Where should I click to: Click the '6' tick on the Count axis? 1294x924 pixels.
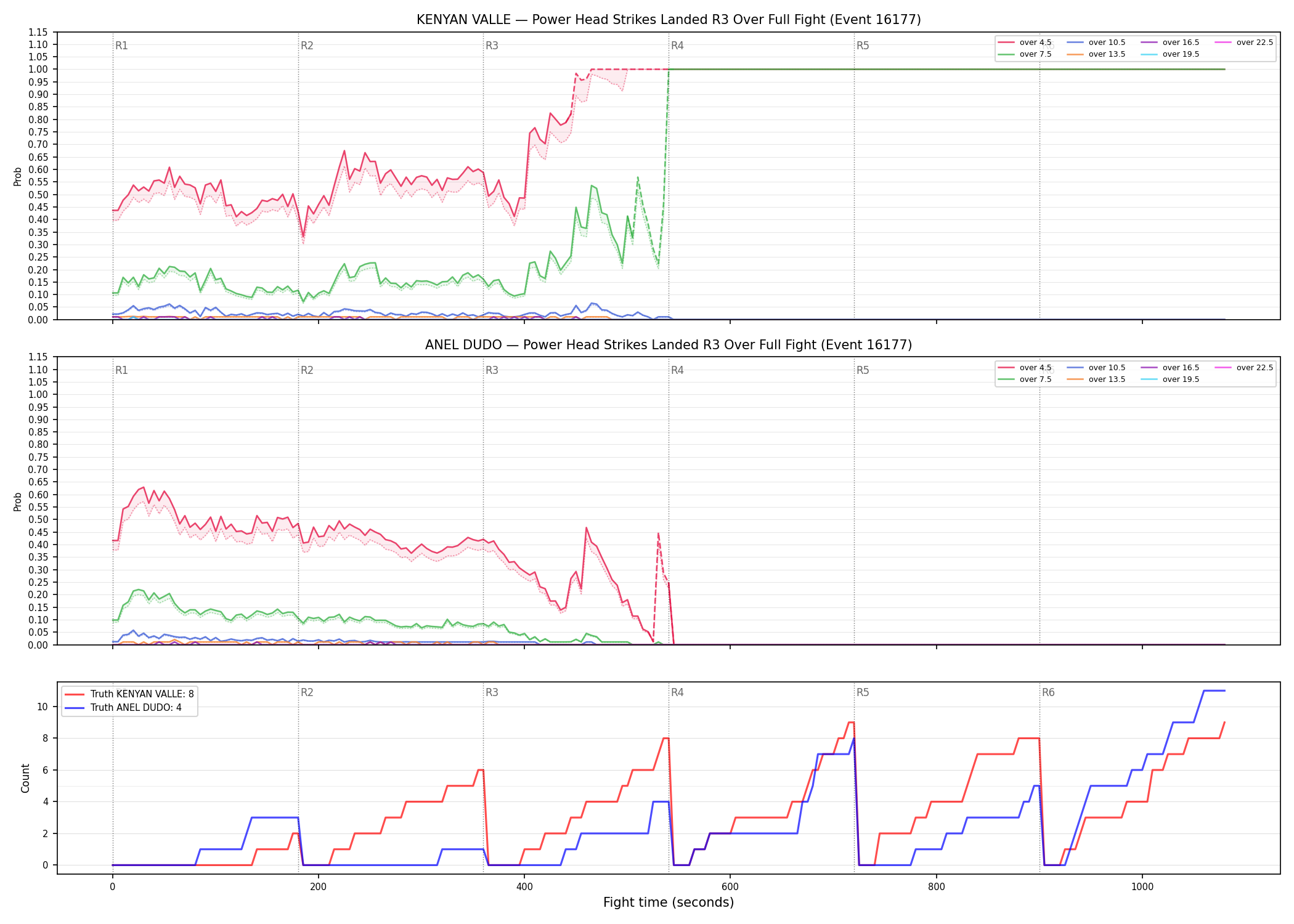pyautogui.click(x=45, y=770)
